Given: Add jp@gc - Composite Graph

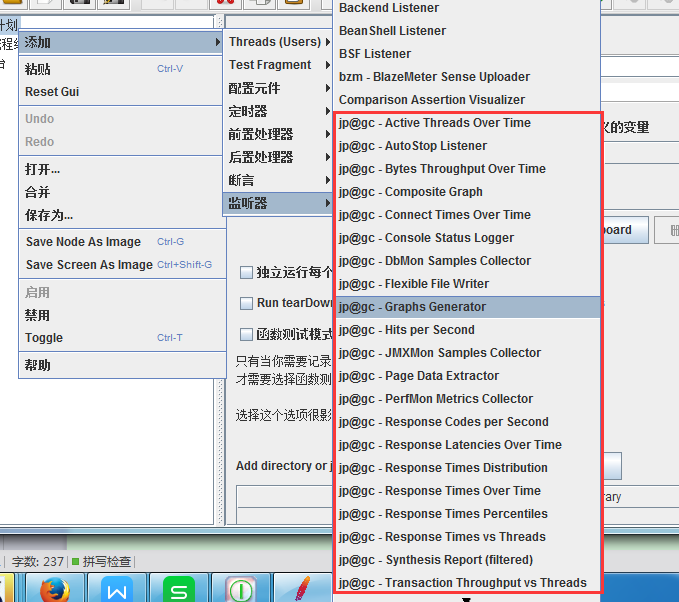Looking at the screenshot, I should [468, 192].
